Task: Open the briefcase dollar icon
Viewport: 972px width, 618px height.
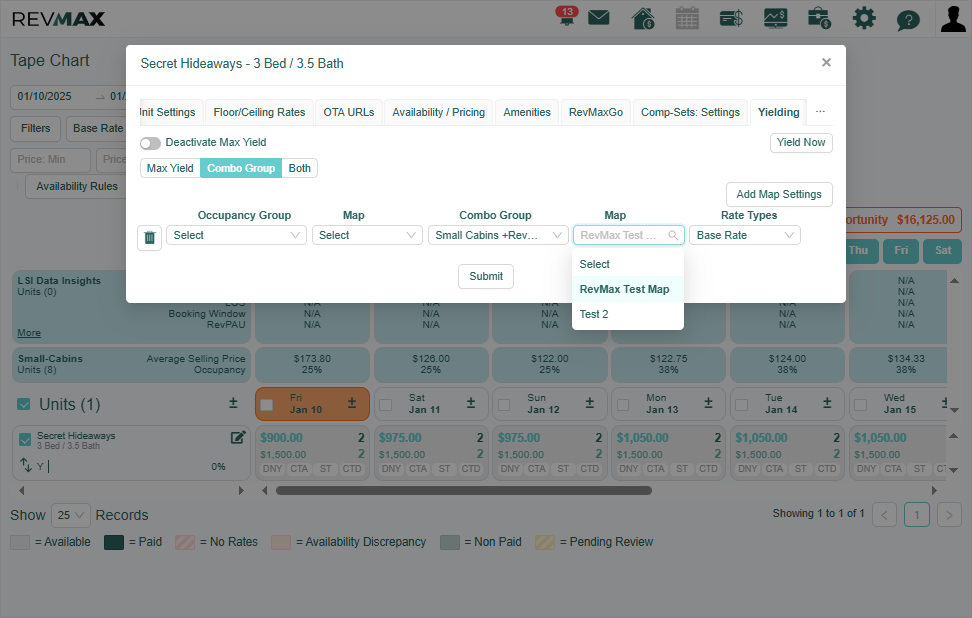Action: pyautogui.click(x=819, y=18)
